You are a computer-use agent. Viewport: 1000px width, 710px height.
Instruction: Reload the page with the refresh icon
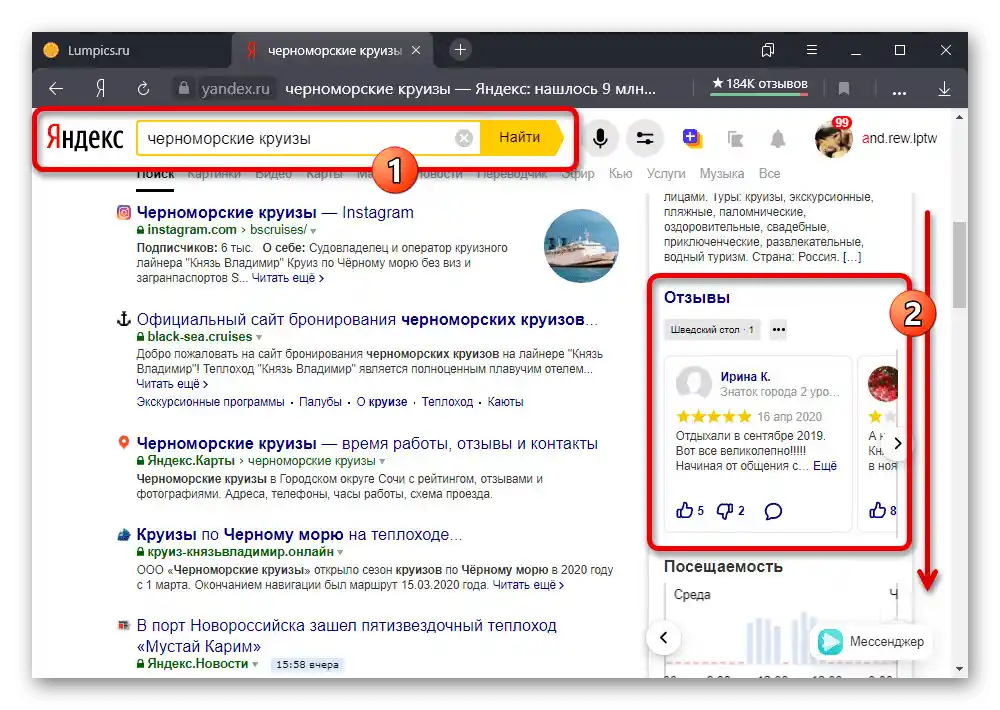pyautogui.click(x=143, y=89)
